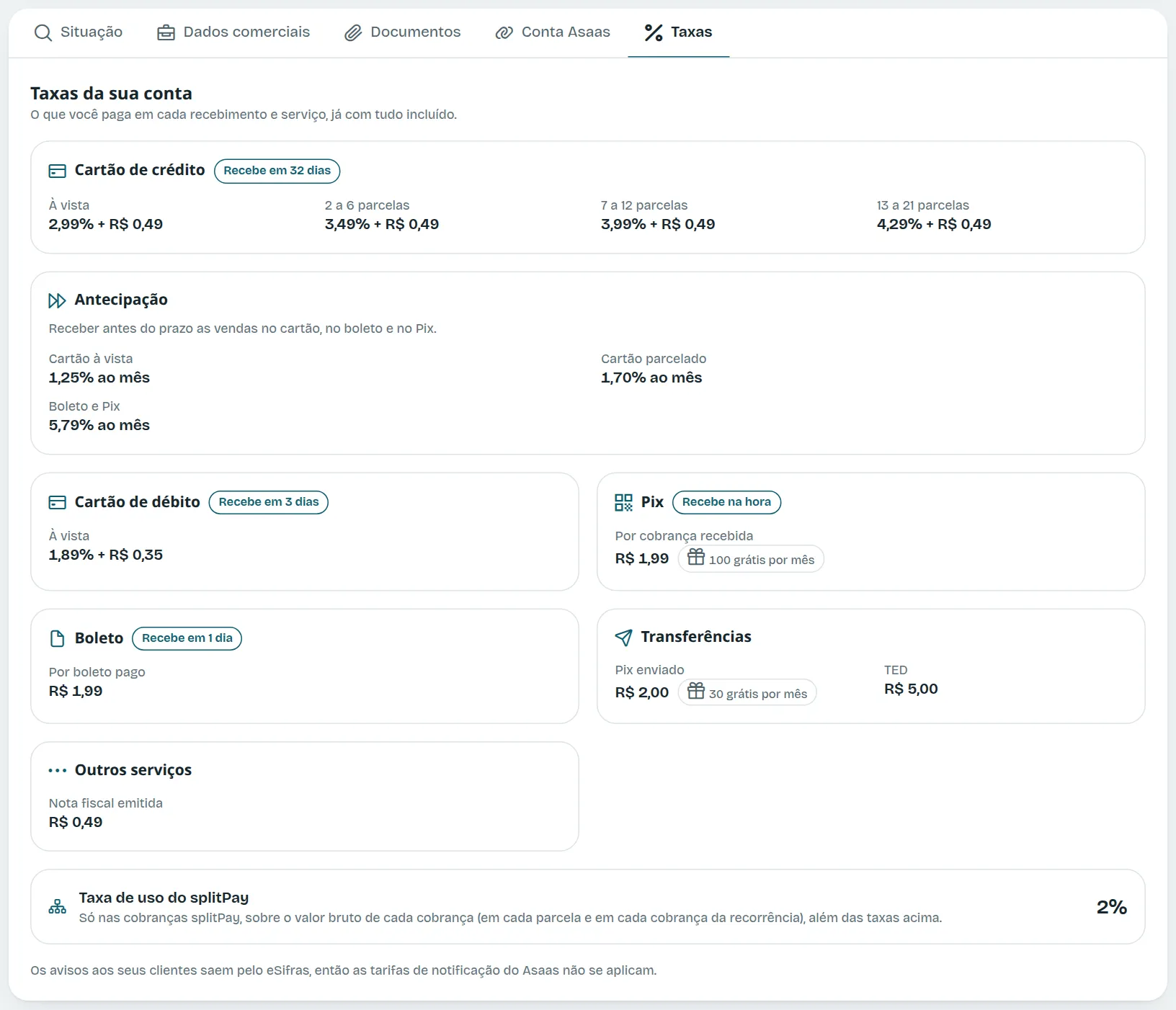Click the Boleto document icon
1176x1010 pixels.
57,638
